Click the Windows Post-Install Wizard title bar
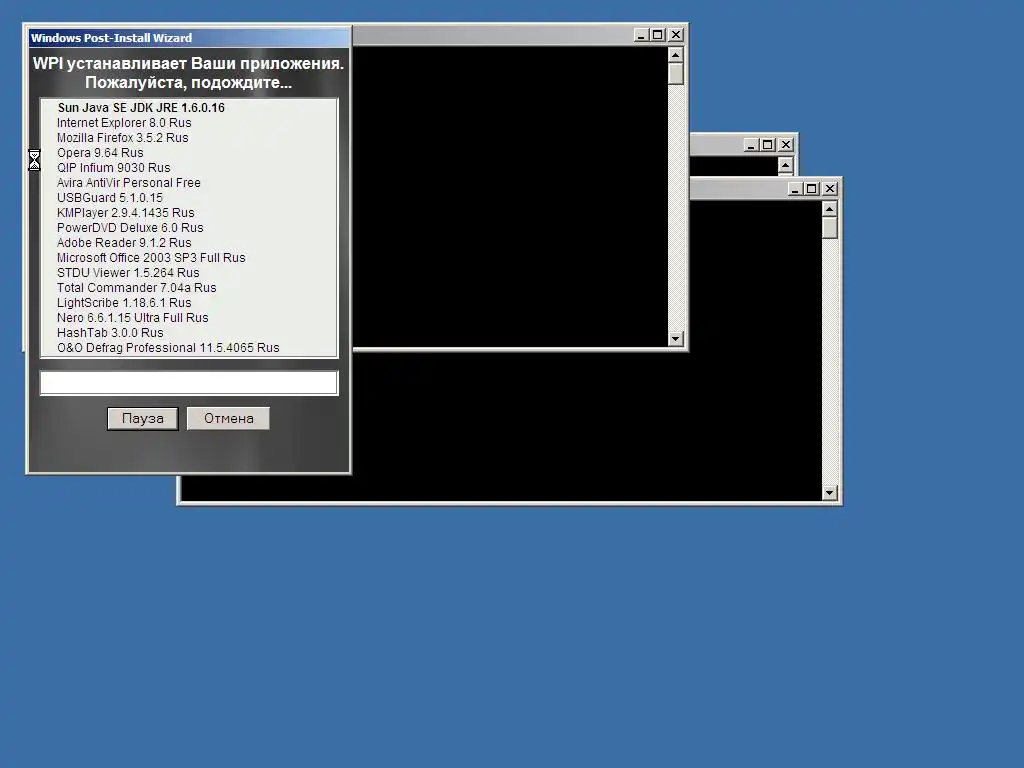Image resolution: width=1024 pixels, height=768 pixels. pyautogui.click(x=189, y=38)
